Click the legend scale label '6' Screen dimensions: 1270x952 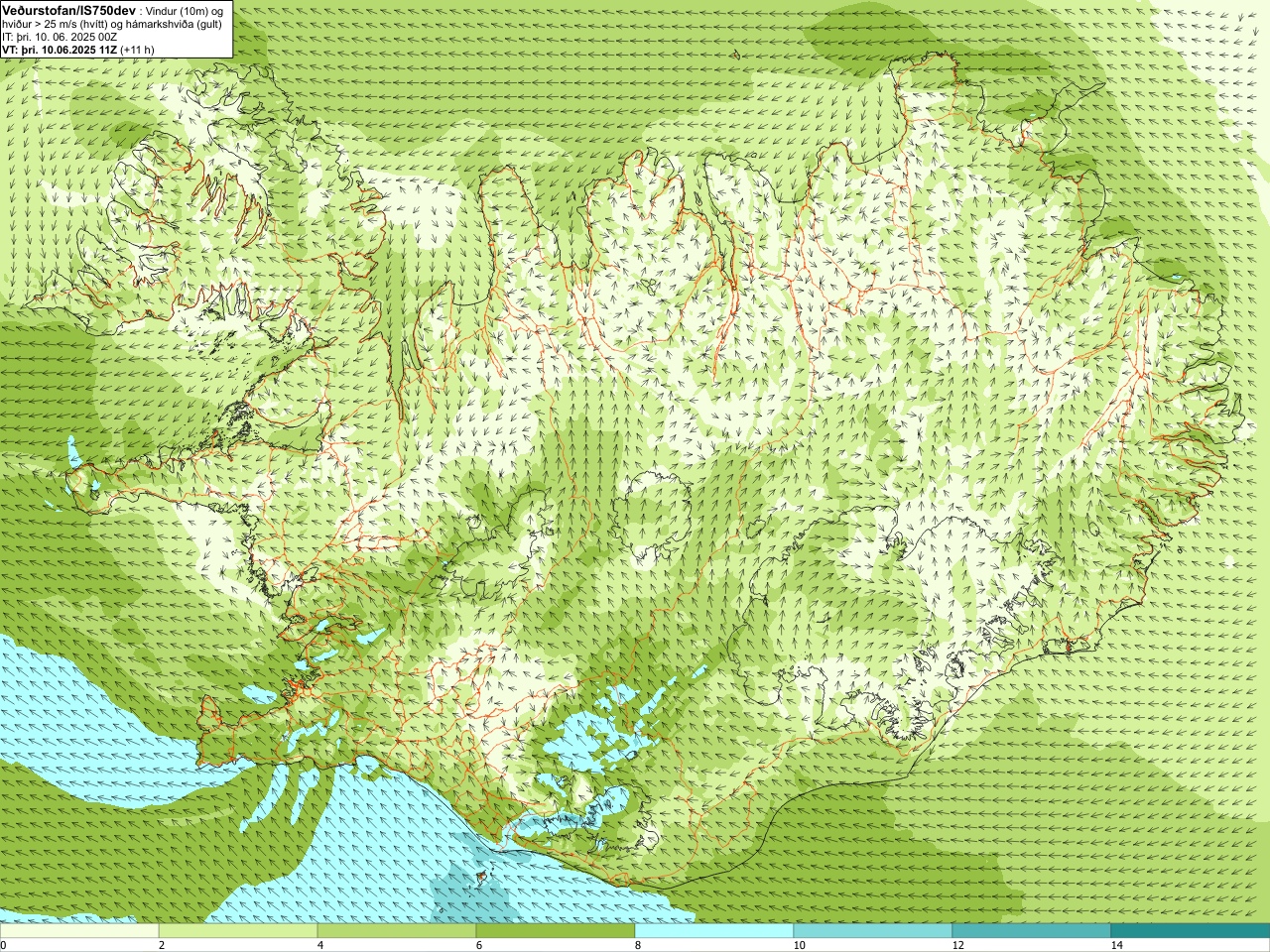tap(479, 945)
